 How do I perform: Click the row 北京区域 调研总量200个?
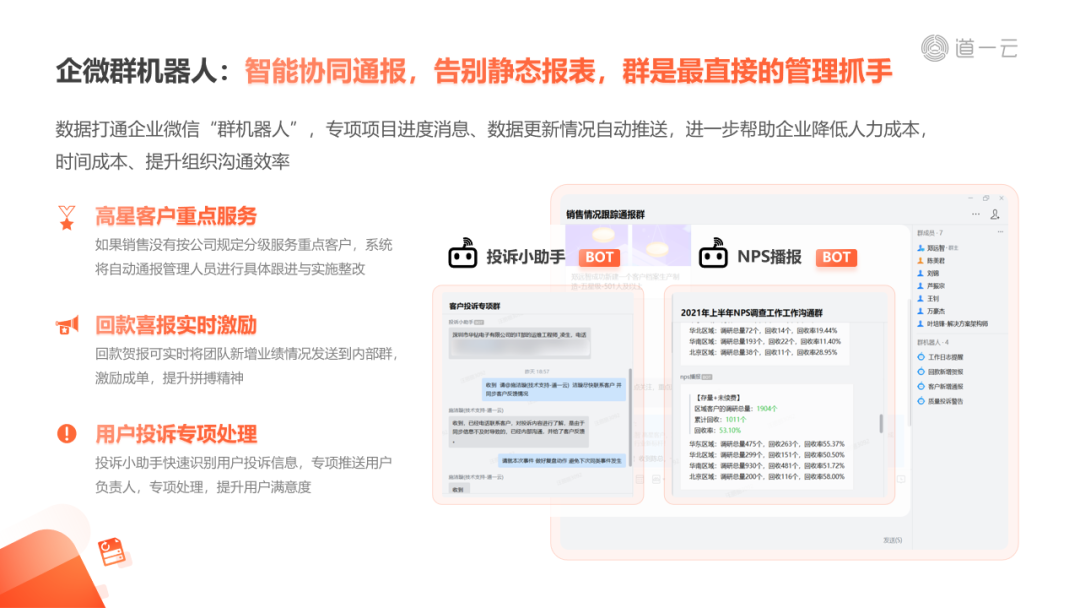point(767,476)
